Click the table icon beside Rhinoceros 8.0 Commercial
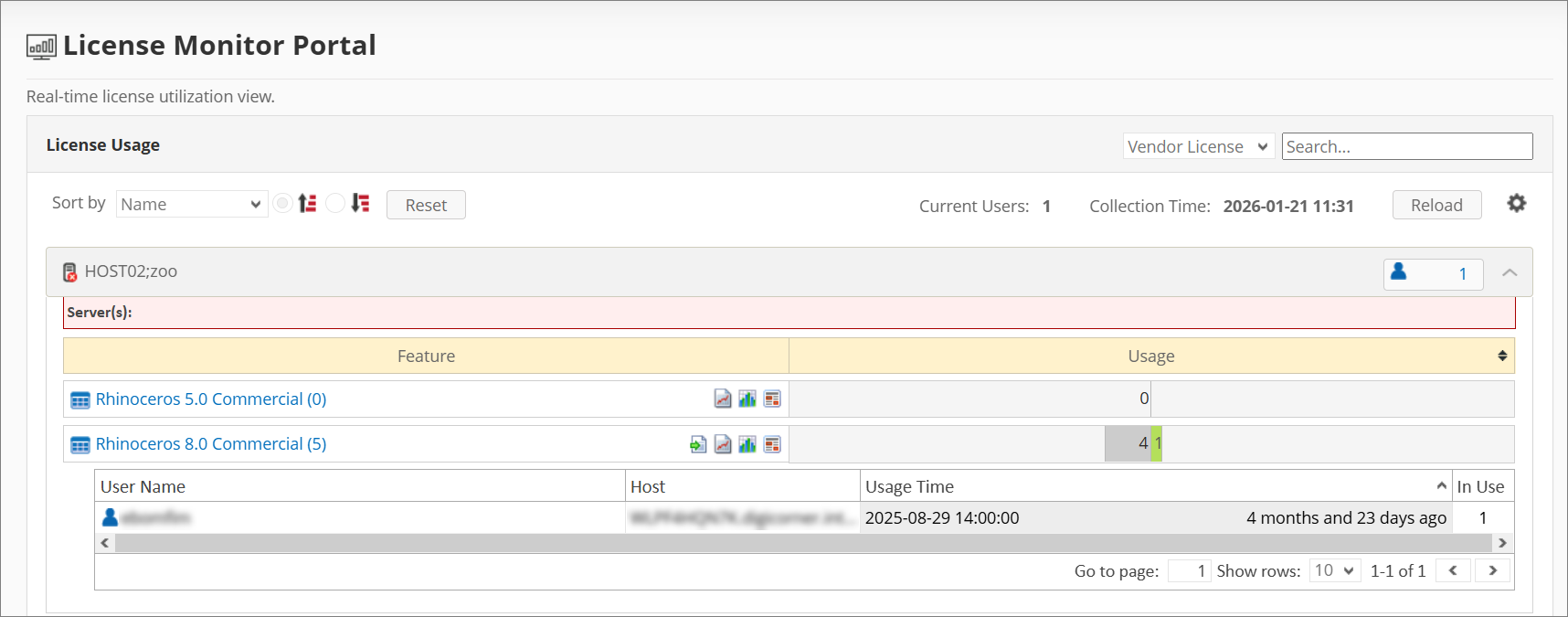The height and width of the screenshot is (617, 1568). 80,444
